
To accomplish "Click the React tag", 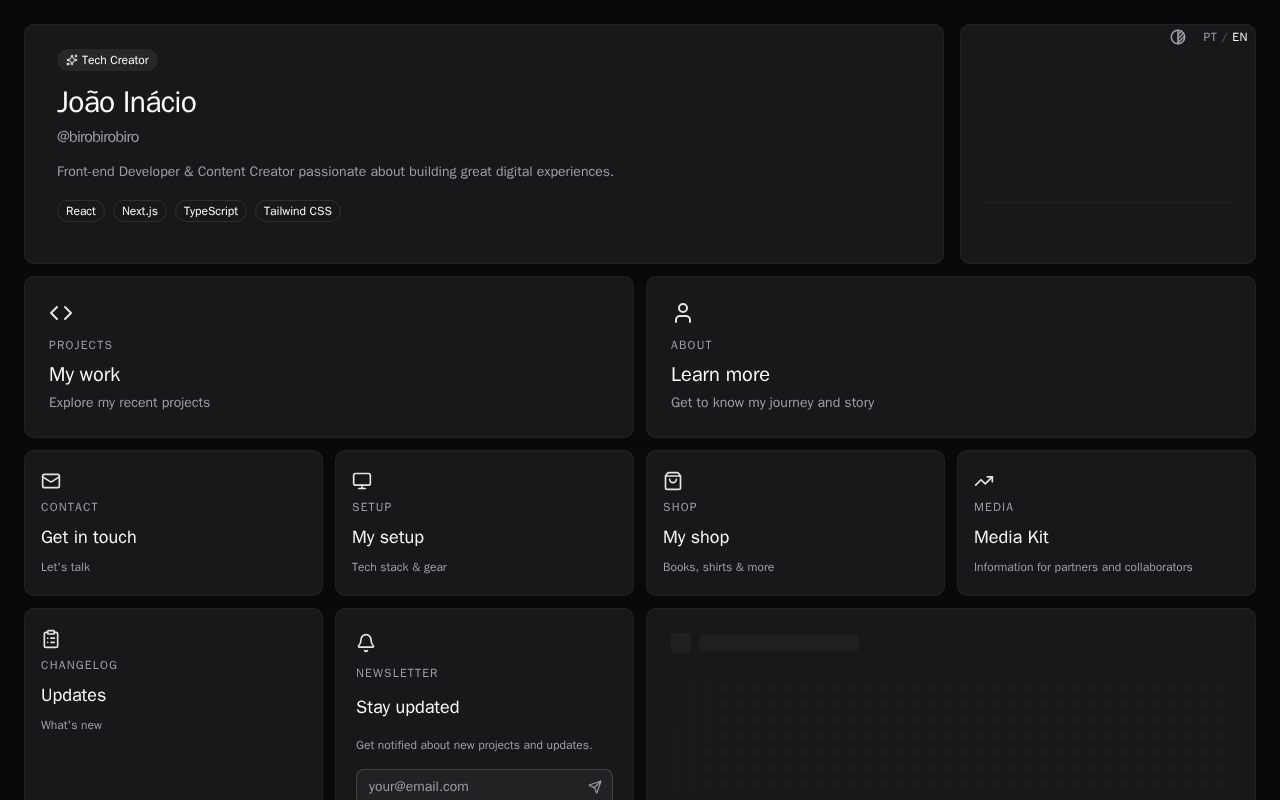I will point(81,211).
